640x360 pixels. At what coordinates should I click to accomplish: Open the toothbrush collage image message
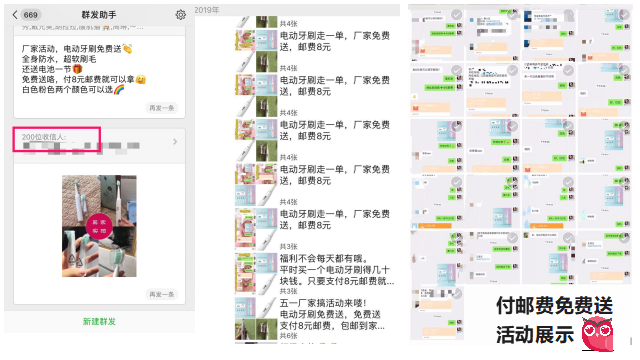(x=99, y=226)
